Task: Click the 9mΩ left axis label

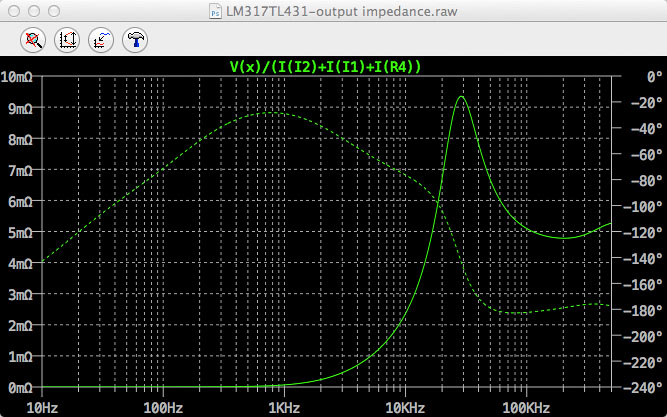Action: pyautogui.click(x=20, y=109)
